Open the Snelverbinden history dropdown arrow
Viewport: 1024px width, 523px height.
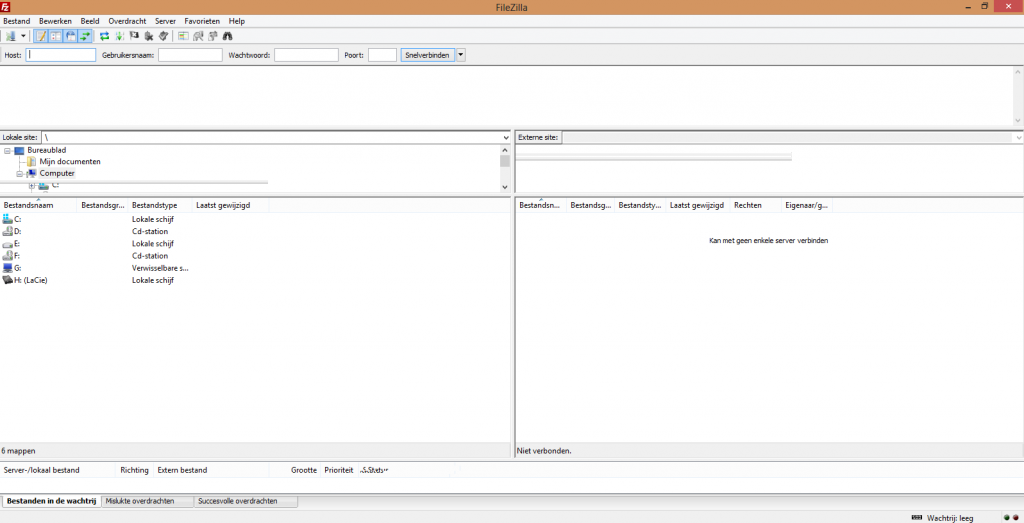coord(460,55)
